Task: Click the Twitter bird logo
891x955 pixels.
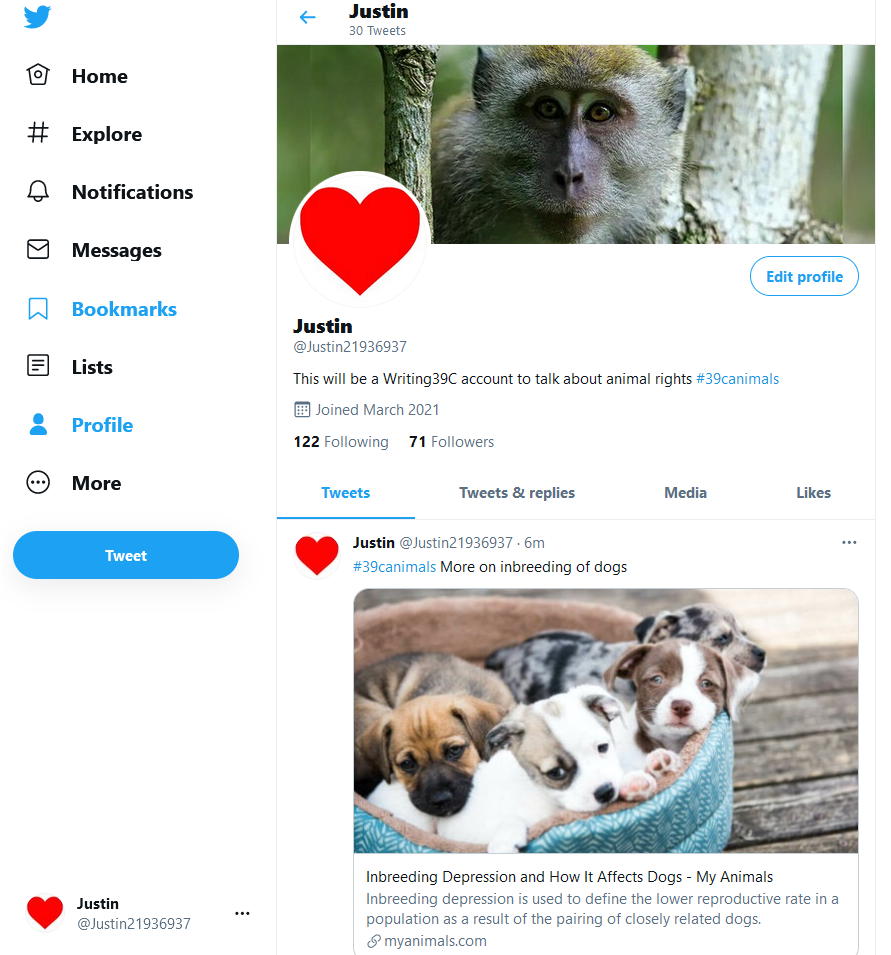Action: (x=37, y=16)
